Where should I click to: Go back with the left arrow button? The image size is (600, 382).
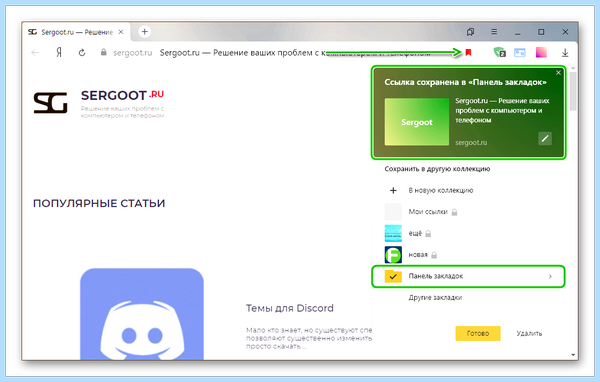pos(35,52)
